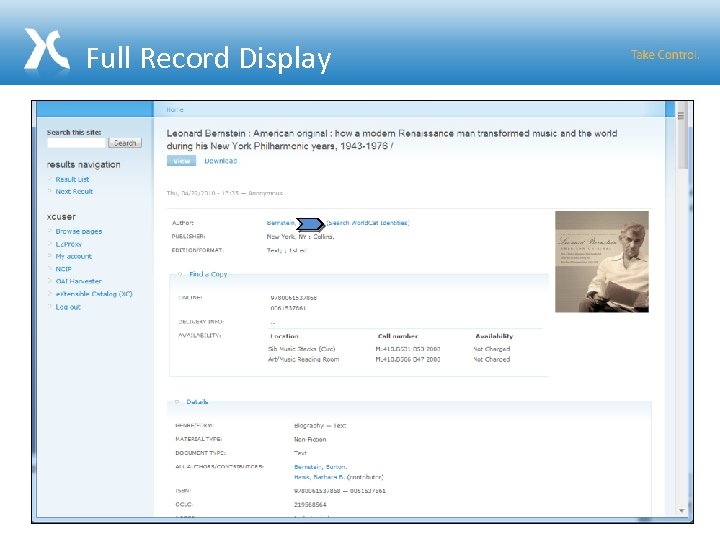Screen dimensions: 720x540
Task: Click the Leonard Bernstein book cover image
Action: 602,262
